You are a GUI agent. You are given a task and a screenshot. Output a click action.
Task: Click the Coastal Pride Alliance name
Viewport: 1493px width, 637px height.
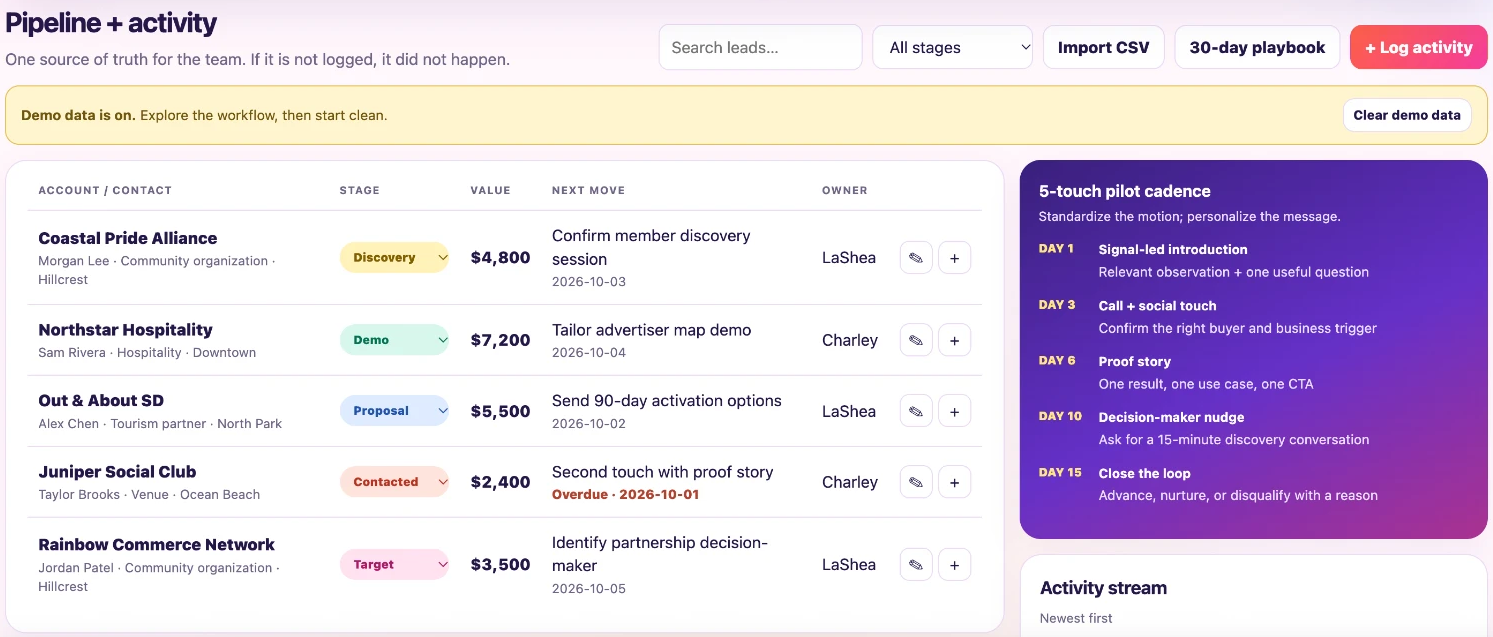coord(128,238)
